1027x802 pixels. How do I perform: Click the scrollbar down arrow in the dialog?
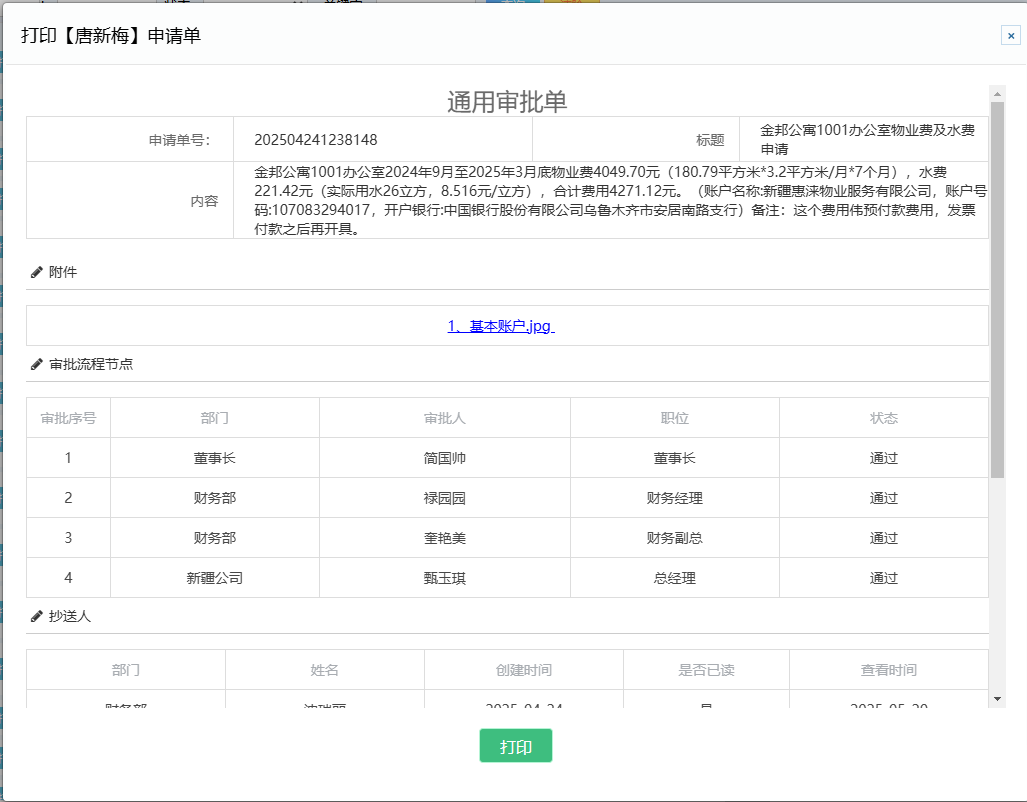tap(997, 698)
